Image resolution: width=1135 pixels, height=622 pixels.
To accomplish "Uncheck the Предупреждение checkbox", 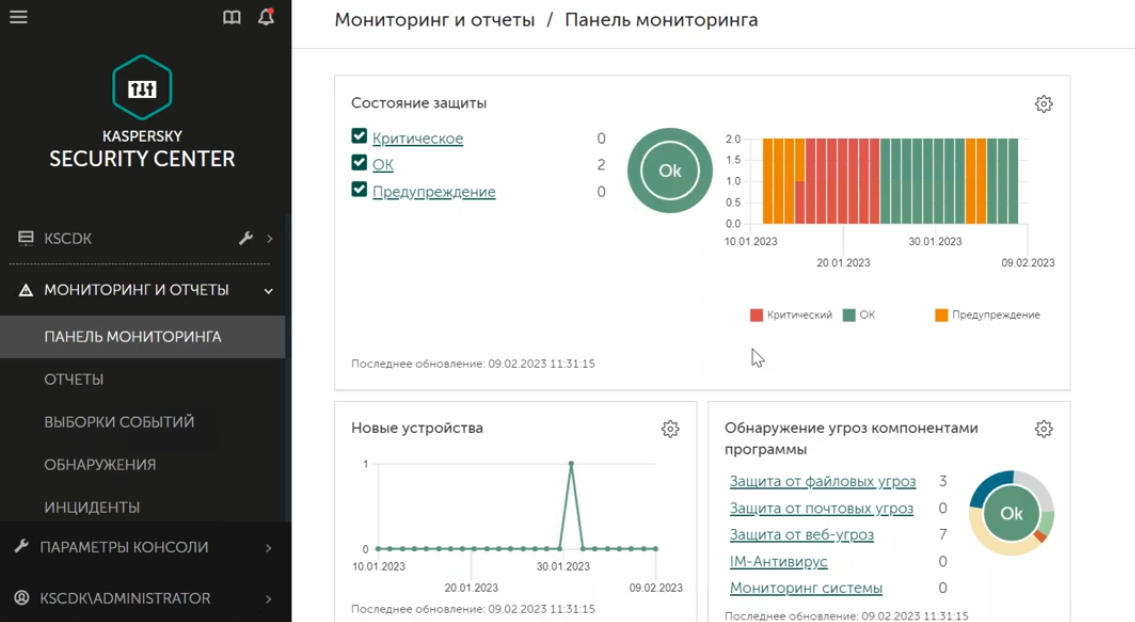I will [359, 189].
